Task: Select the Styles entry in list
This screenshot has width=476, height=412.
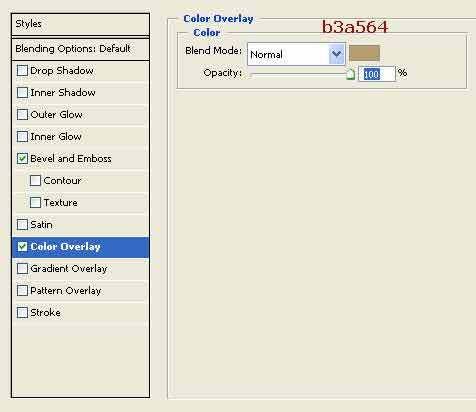Action: point(80,24)
